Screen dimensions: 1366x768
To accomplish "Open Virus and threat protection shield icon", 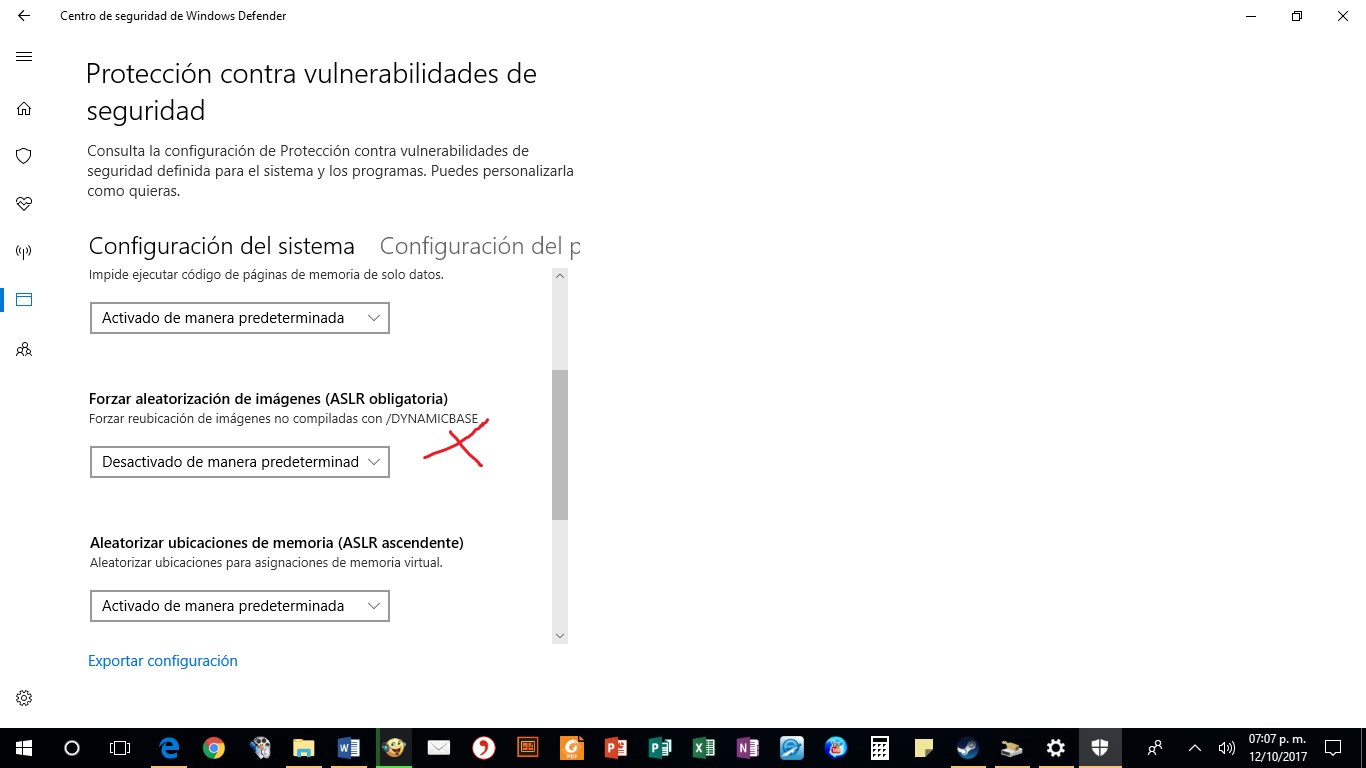I will coord(24,156).
